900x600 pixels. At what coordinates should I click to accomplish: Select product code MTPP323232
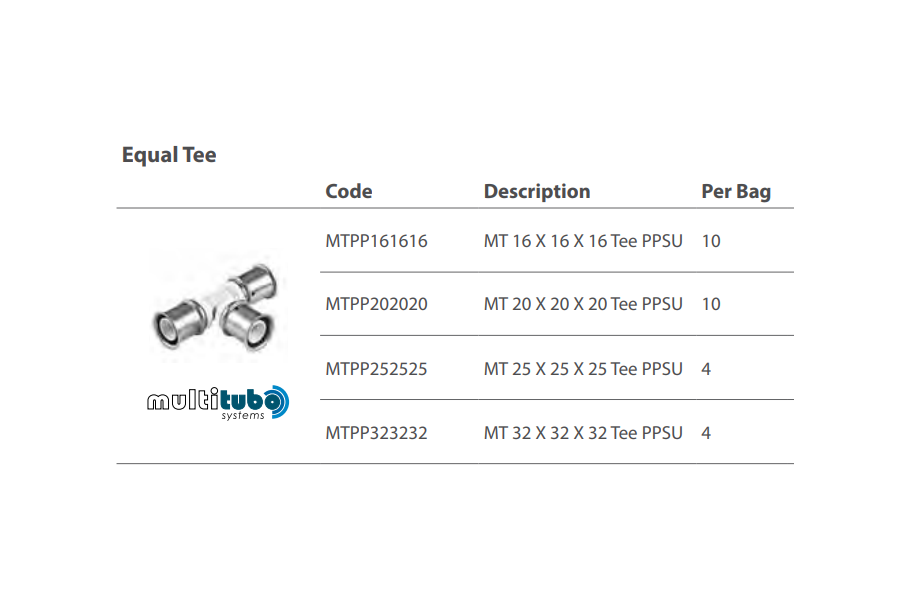[376, 433]
